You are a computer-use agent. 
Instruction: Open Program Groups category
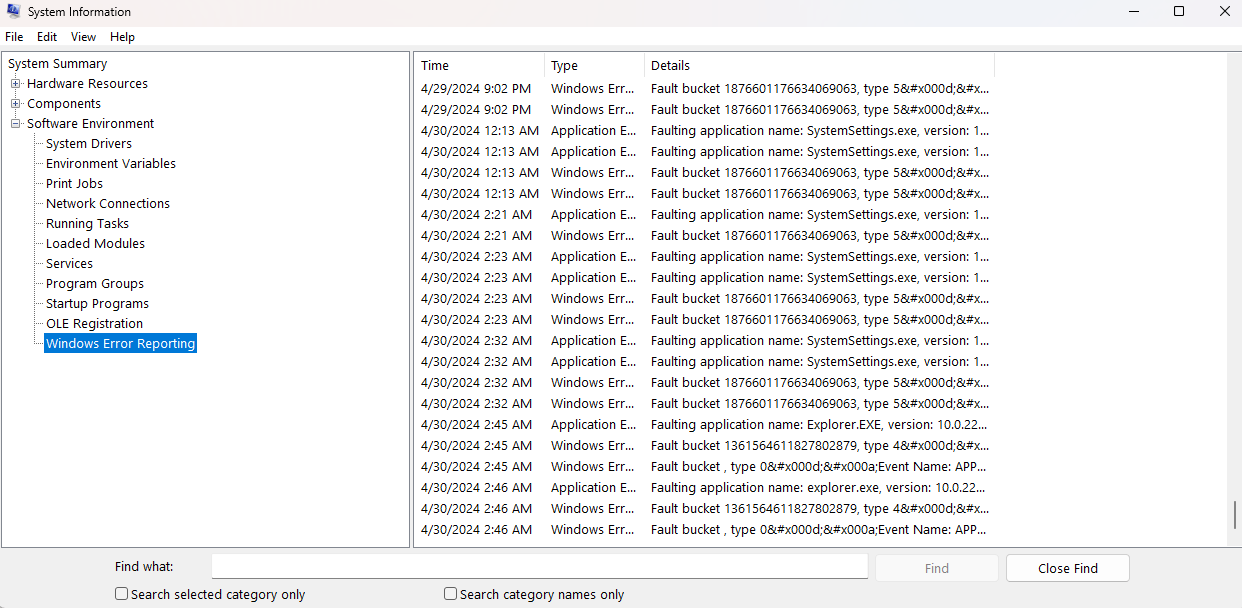(x=95, y=284)
